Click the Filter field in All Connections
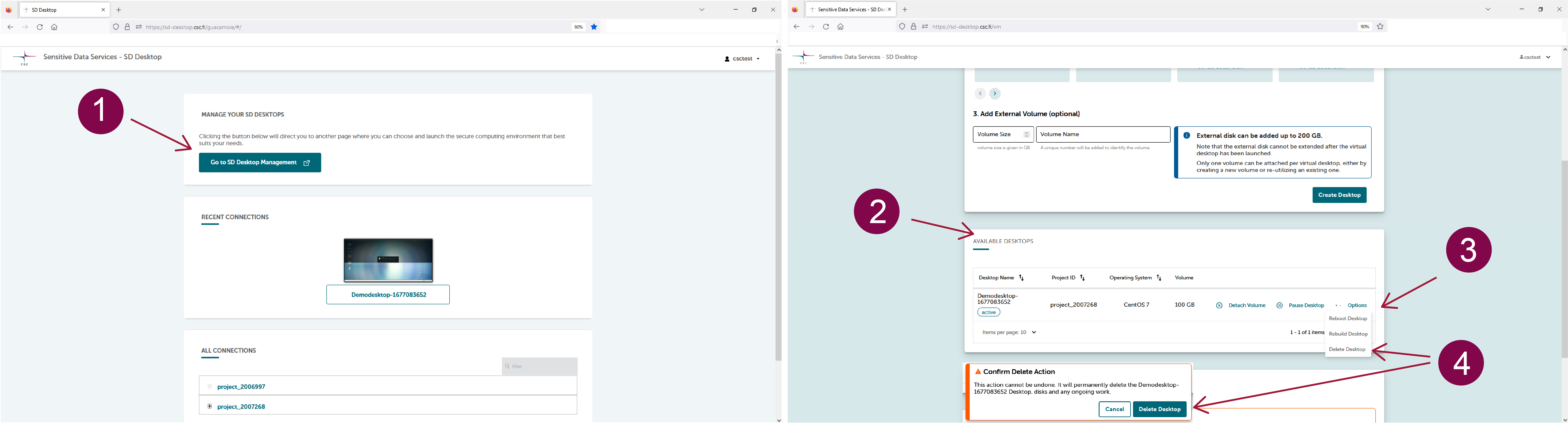The height and width of the screenshot is (423, 1568). [x=539, y=366]
